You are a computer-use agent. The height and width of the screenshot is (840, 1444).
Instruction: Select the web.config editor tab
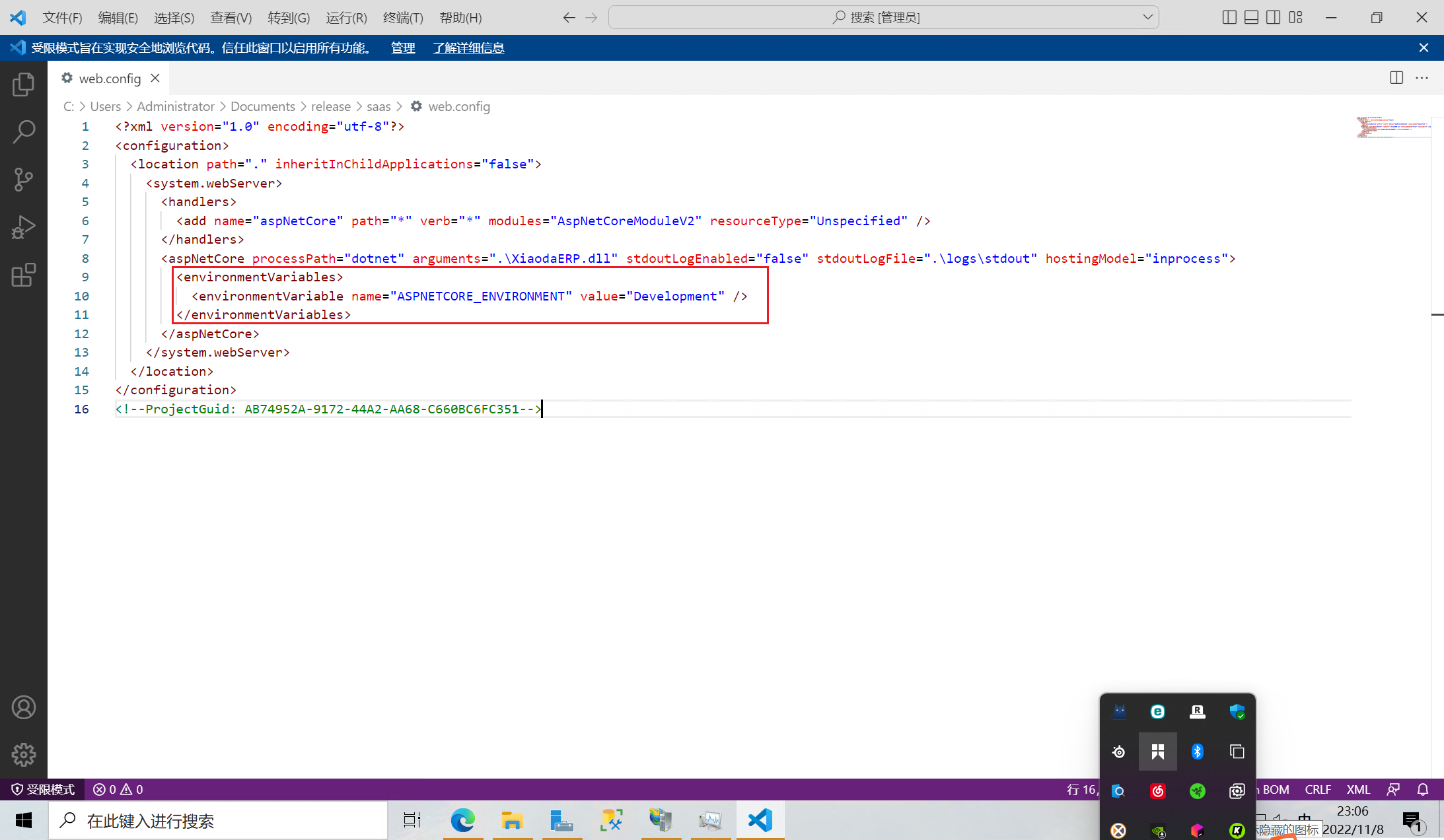click(x=110, y=79)
